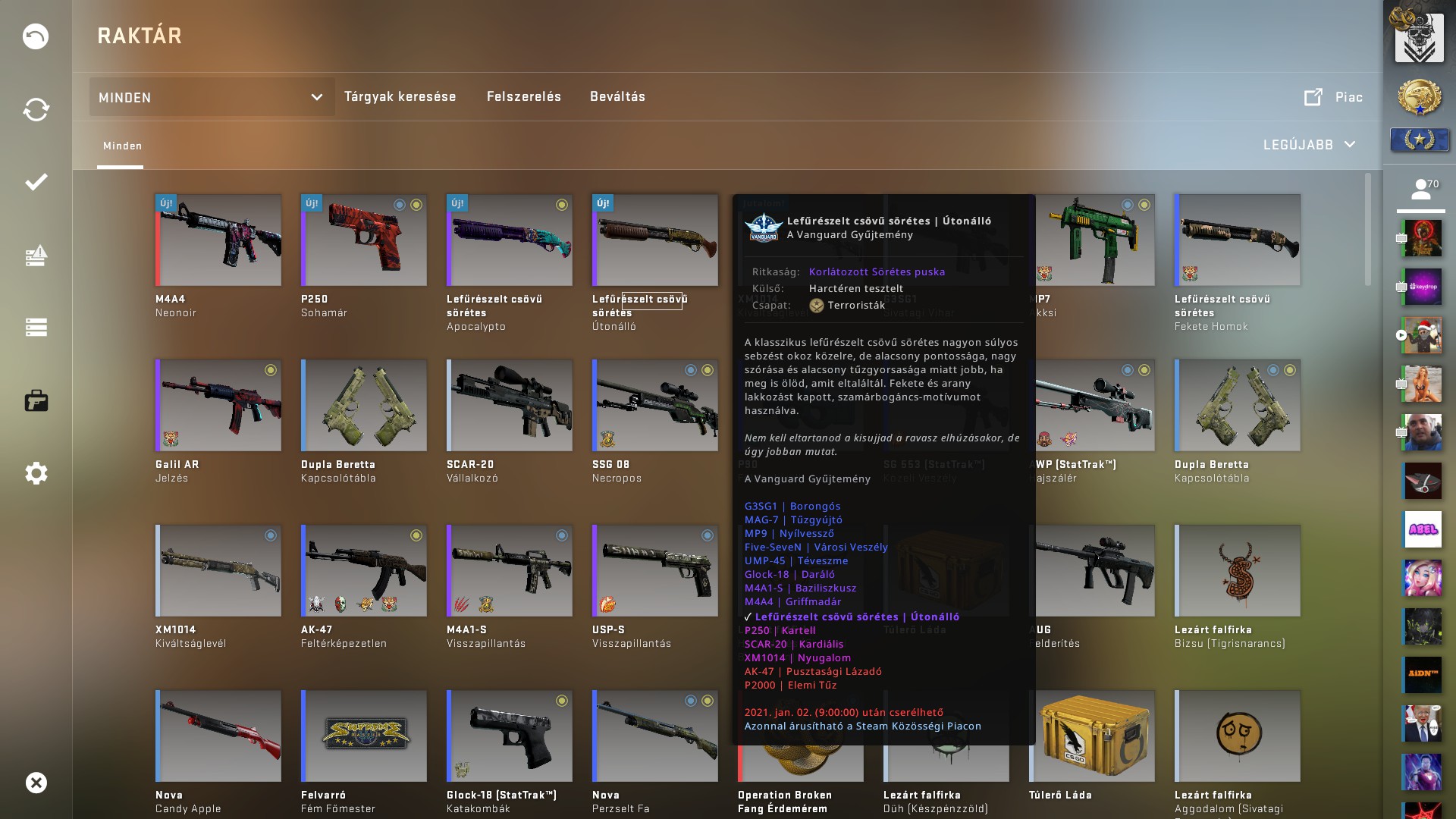Viewport: 1456px width, 819px height.
Task: Select the M4A4 Neonoir item thumbnail
Action: [x=218, y=240]
